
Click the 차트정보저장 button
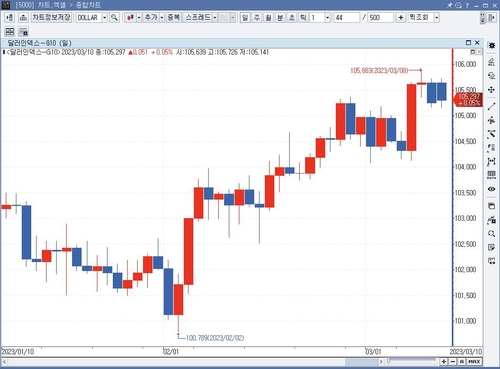[51, 17]
